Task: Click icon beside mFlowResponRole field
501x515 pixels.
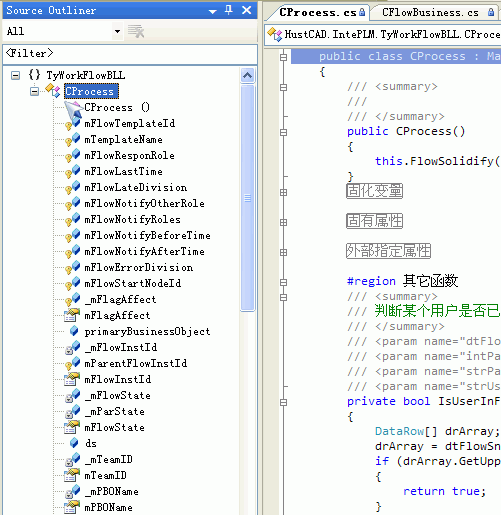Action: tap(72, 155)
